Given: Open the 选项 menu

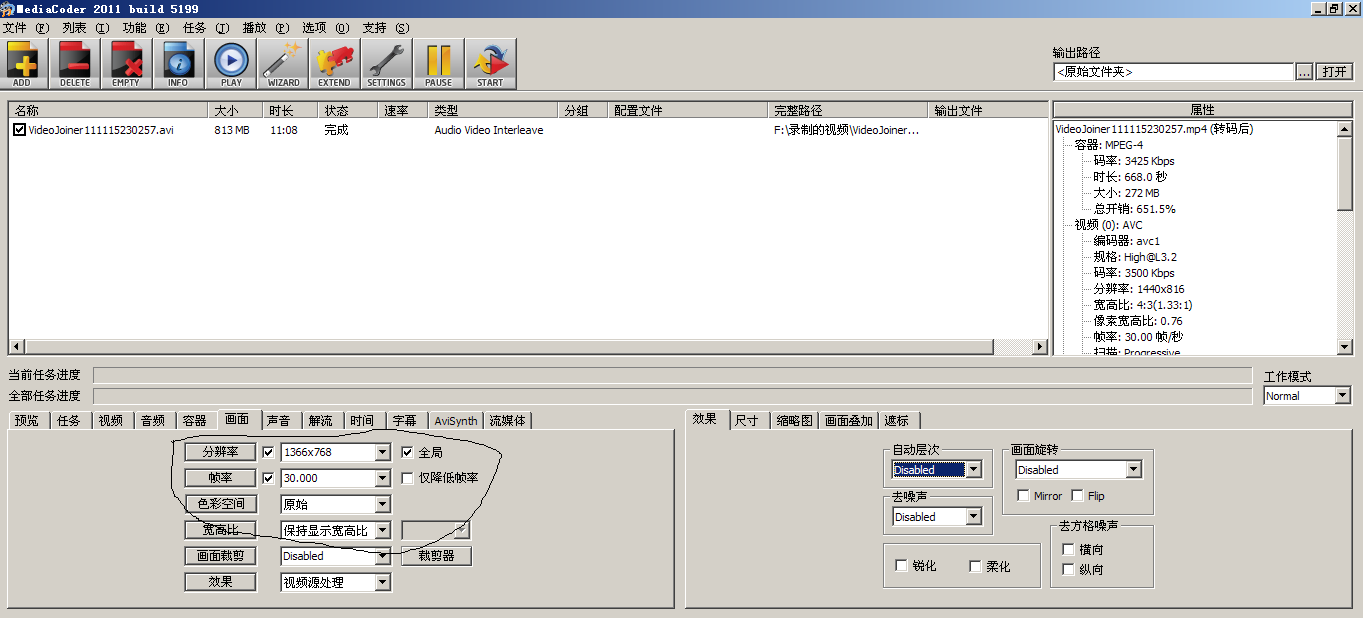Looking at the screenshot, I should [313, 28].
